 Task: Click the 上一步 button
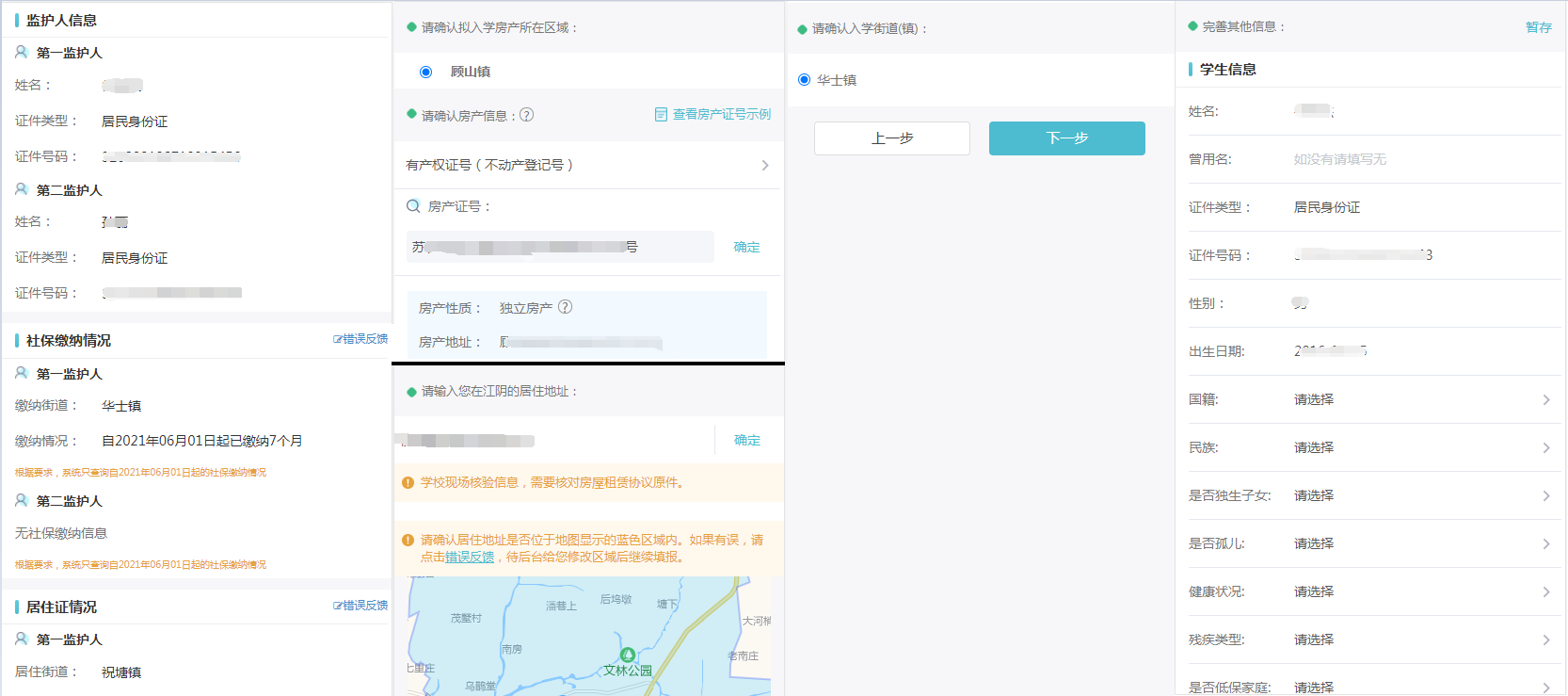[891, 138]
